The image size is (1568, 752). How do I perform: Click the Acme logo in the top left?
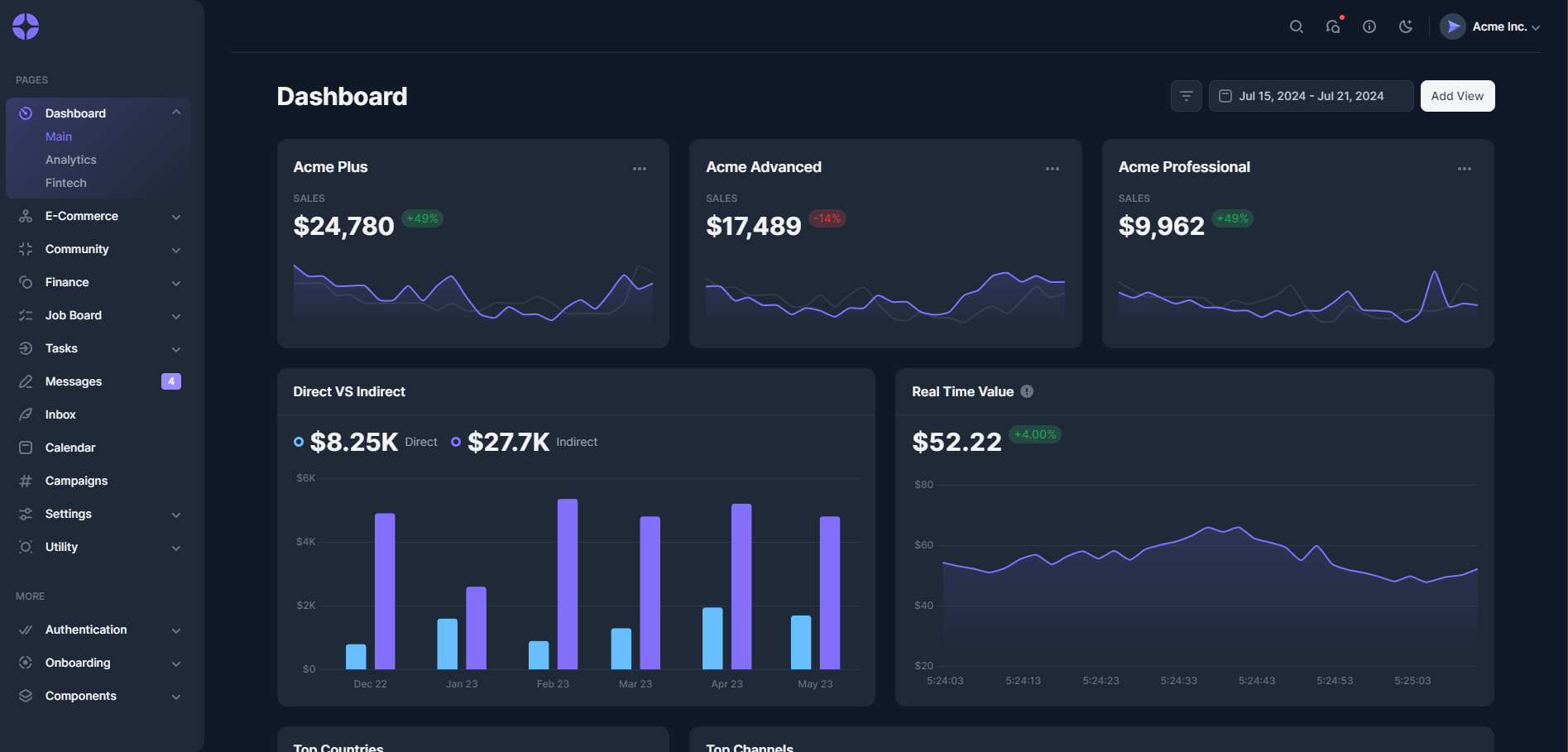point(25,26)
